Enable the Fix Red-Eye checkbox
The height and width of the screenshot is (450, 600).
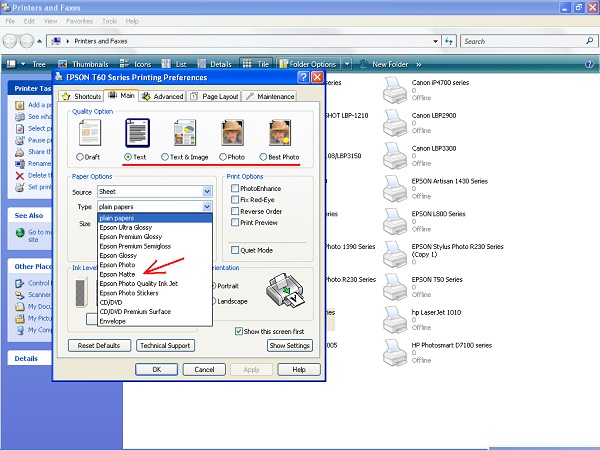[235, 199]
